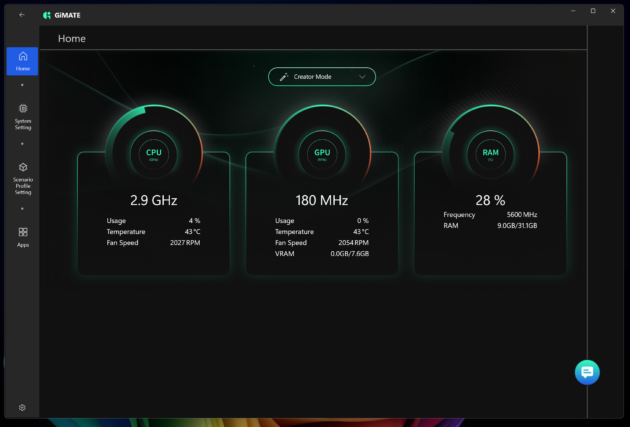Click the RAM gauge circle
This screenshot has height=427, width=630.
[490, 153]
